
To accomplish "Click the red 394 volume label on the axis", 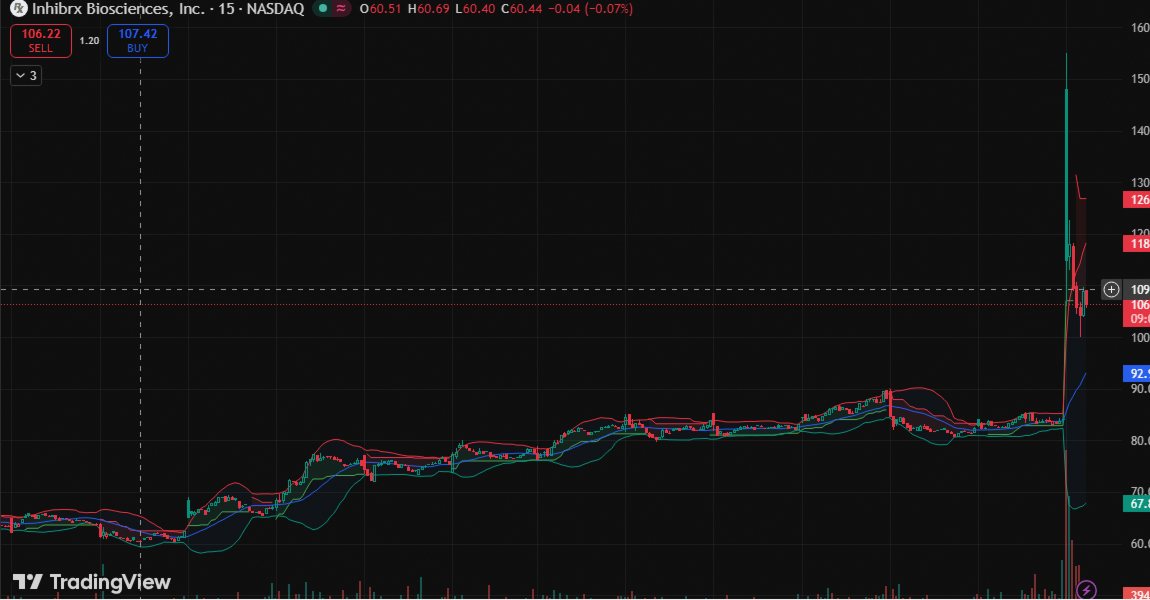I will pos(1137,593).
